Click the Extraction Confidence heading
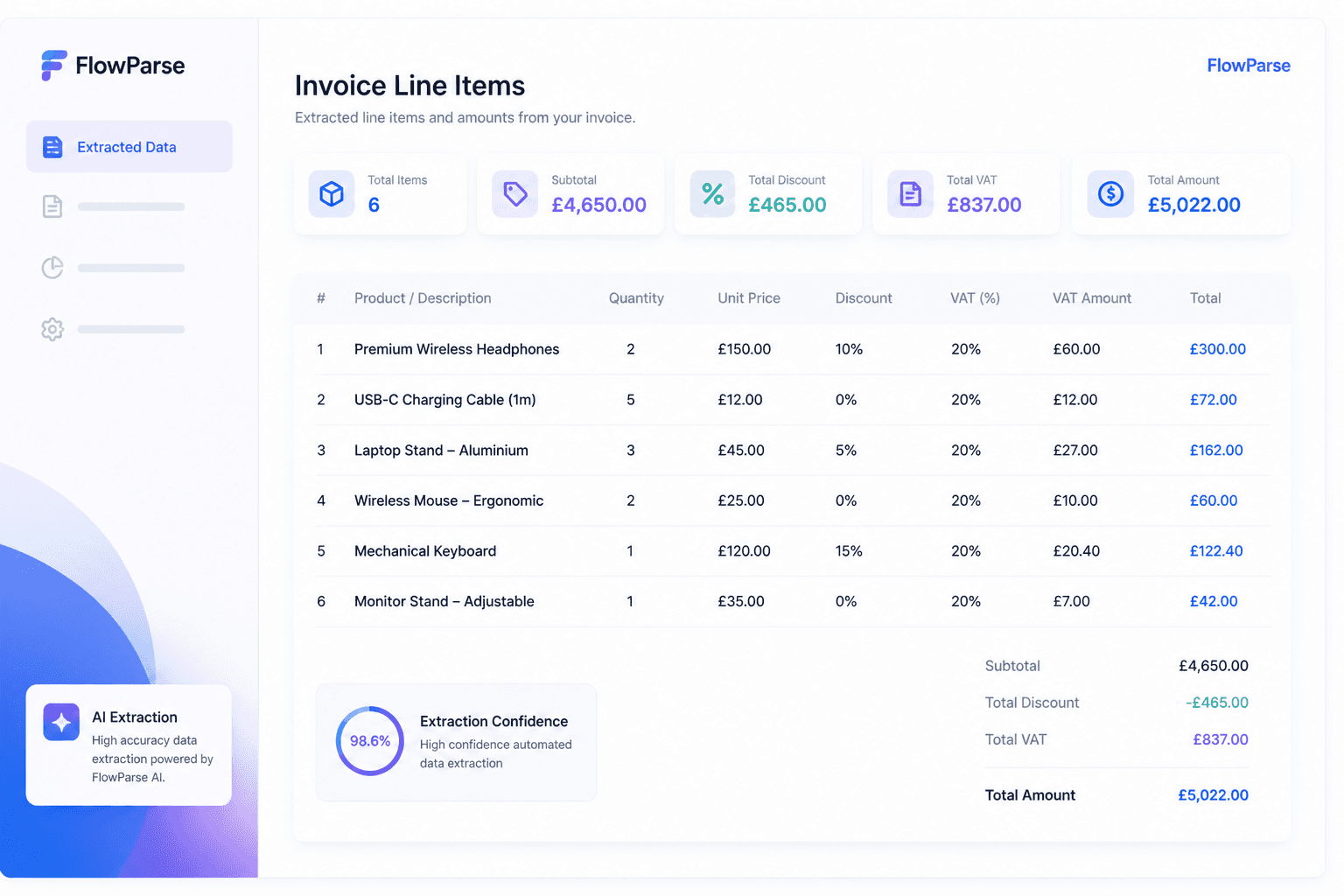 [493, 722]
